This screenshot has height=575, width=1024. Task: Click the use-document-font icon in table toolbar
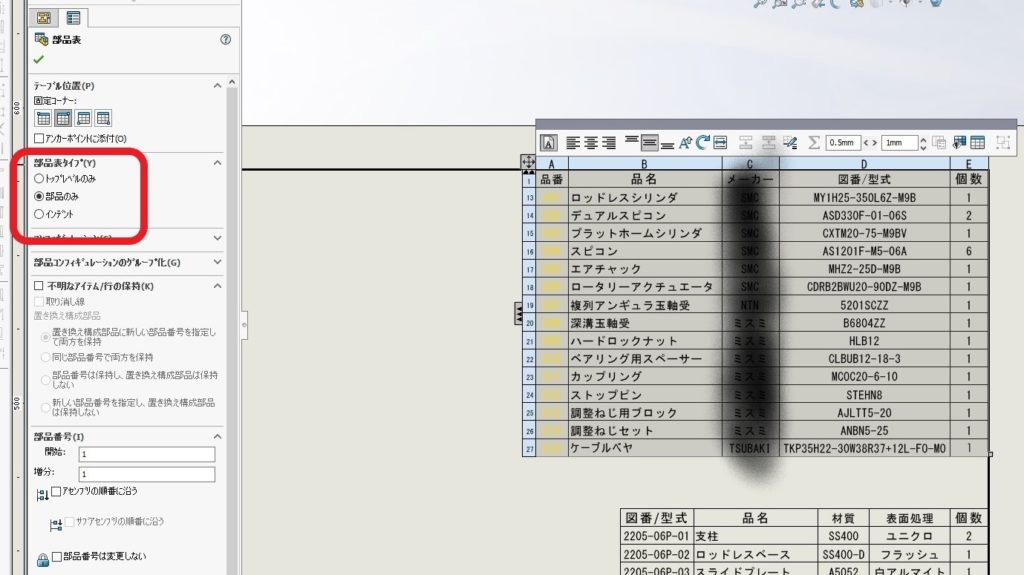click(x=548, y=143)
